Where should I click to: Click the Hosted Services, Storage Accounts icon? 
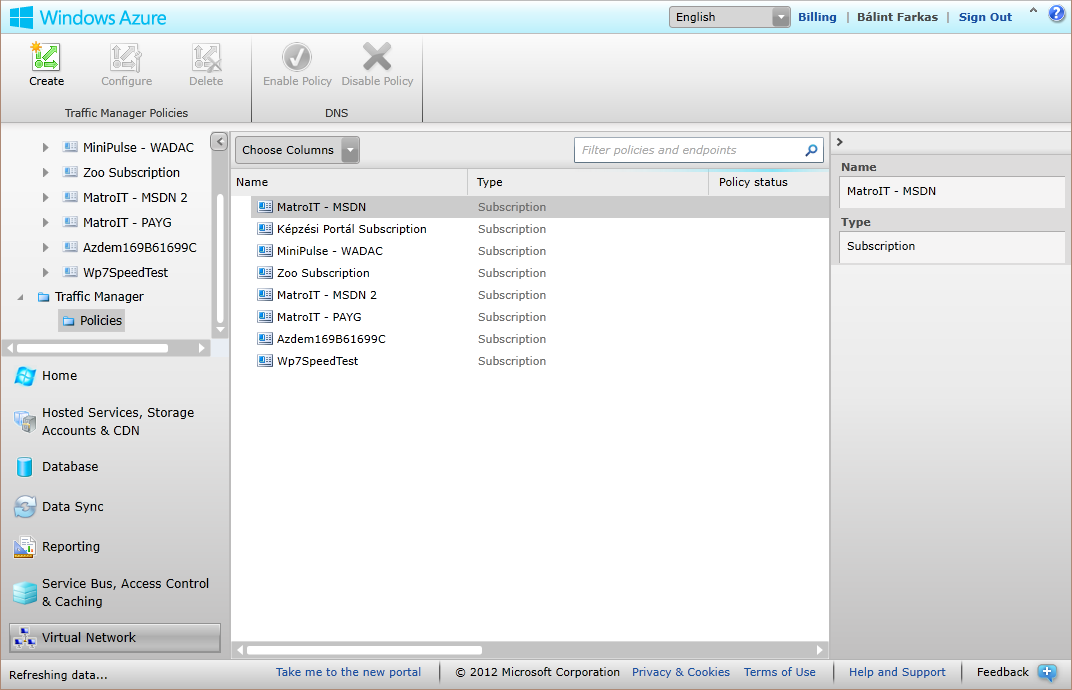tap(25, 421)
